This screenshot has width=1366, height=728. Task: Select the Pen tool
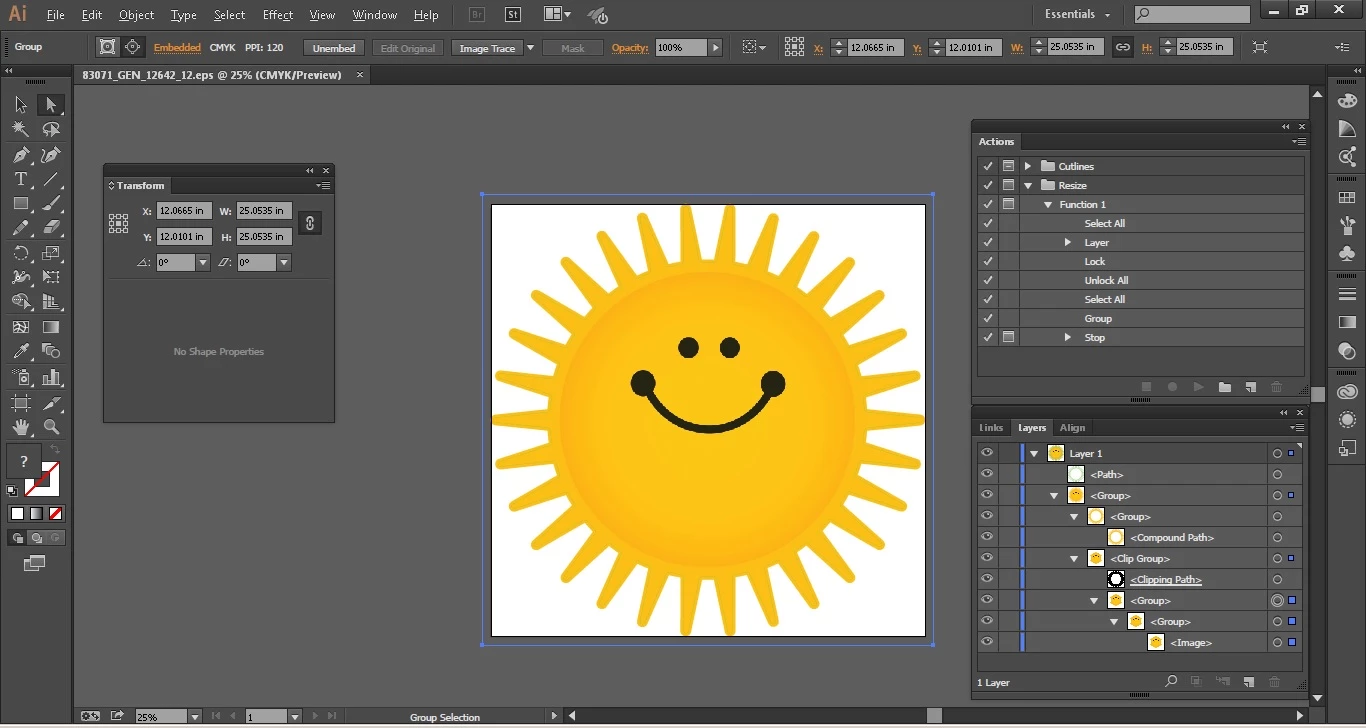pos(20,155)
